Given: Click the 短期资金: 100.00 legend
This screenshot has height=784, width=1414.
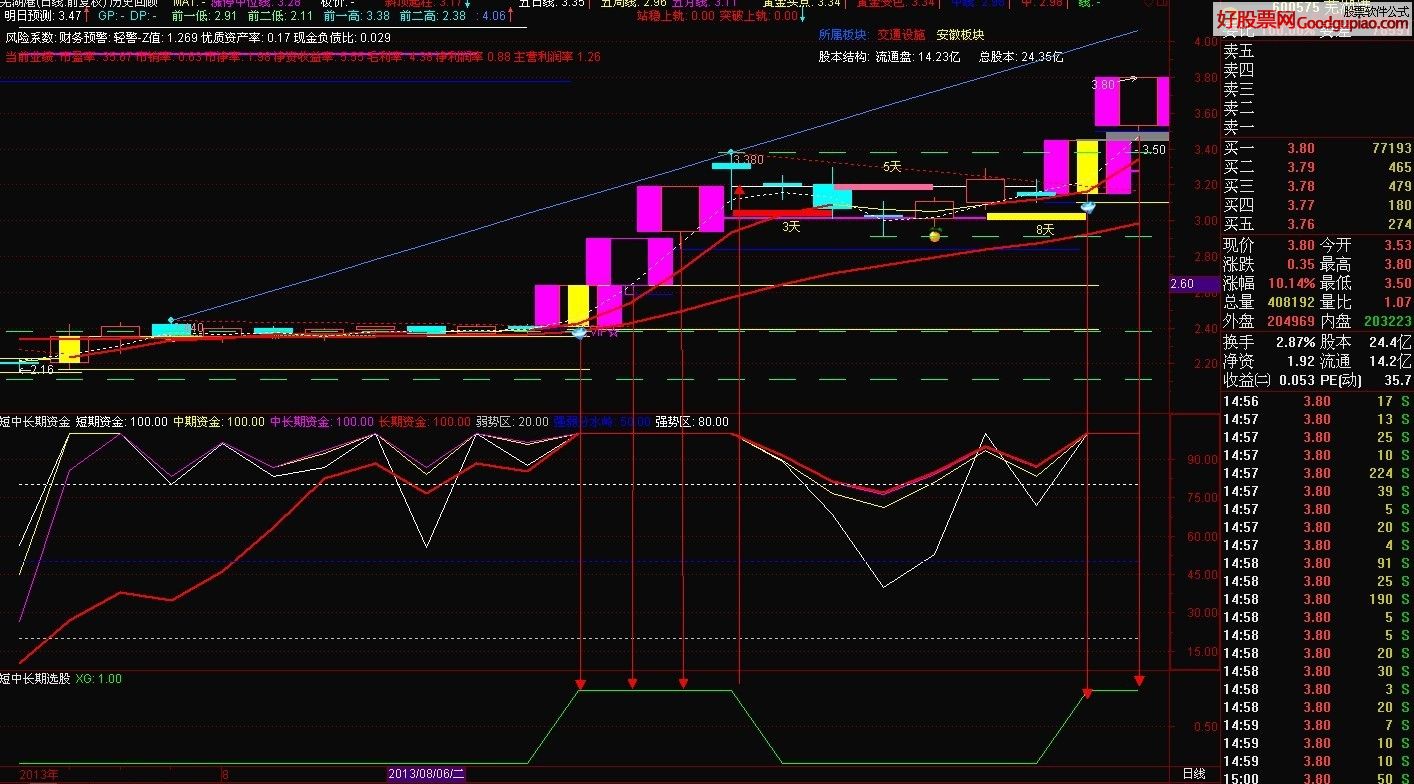Looking at the screenshot, I should point(121,422).
